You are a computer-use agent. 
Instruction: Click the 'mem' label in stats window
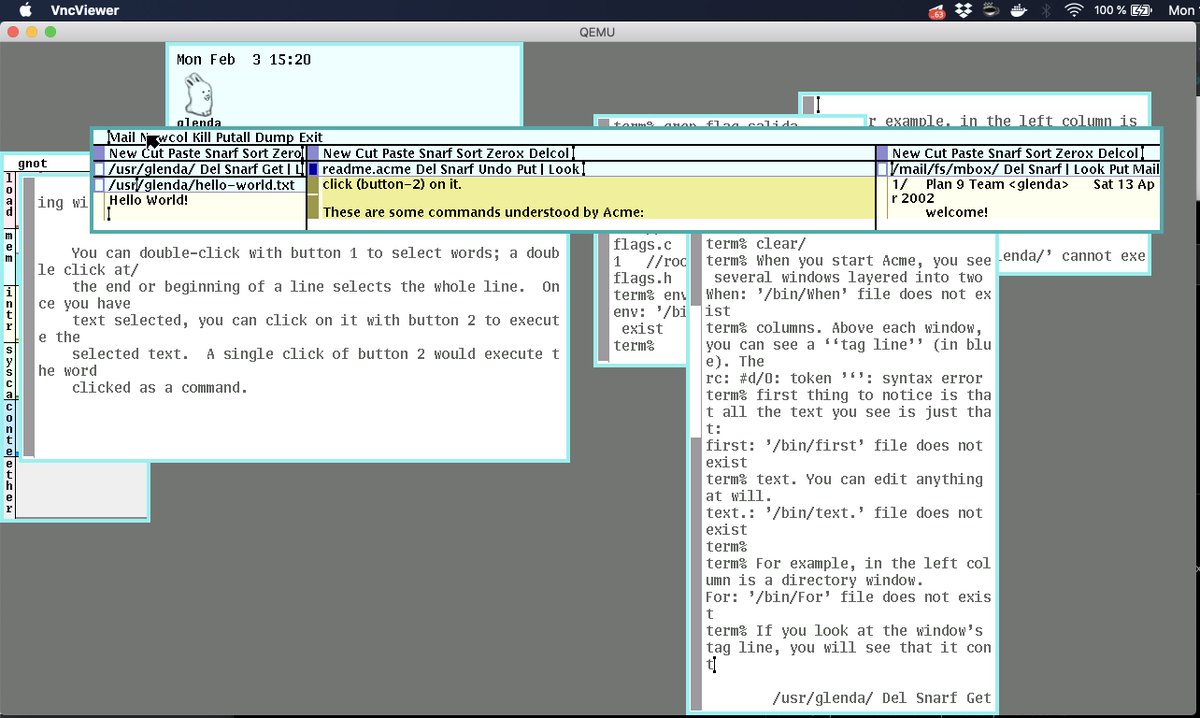(9, 249)
